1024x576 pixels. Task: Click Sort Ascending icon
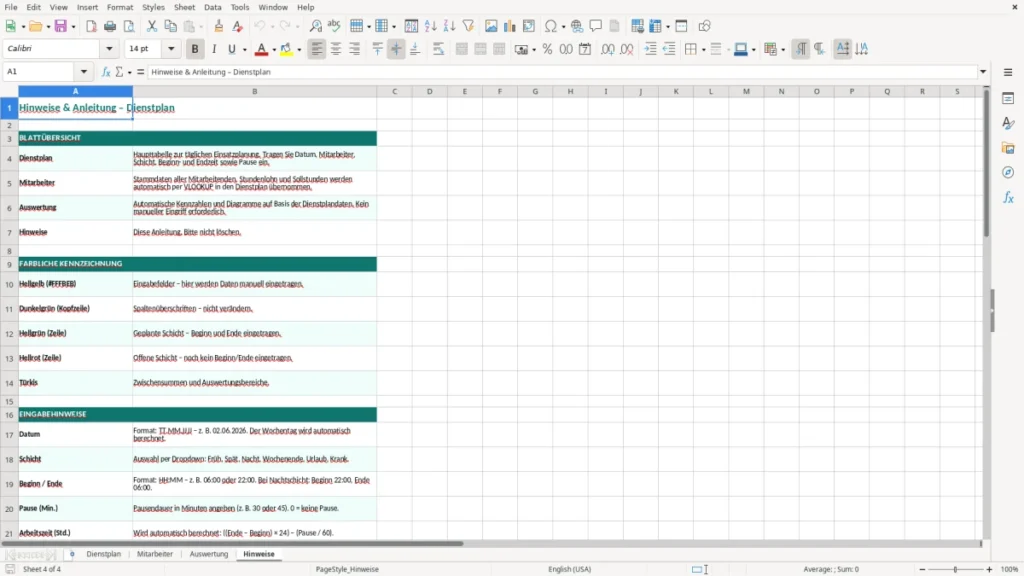coord(430,26)
